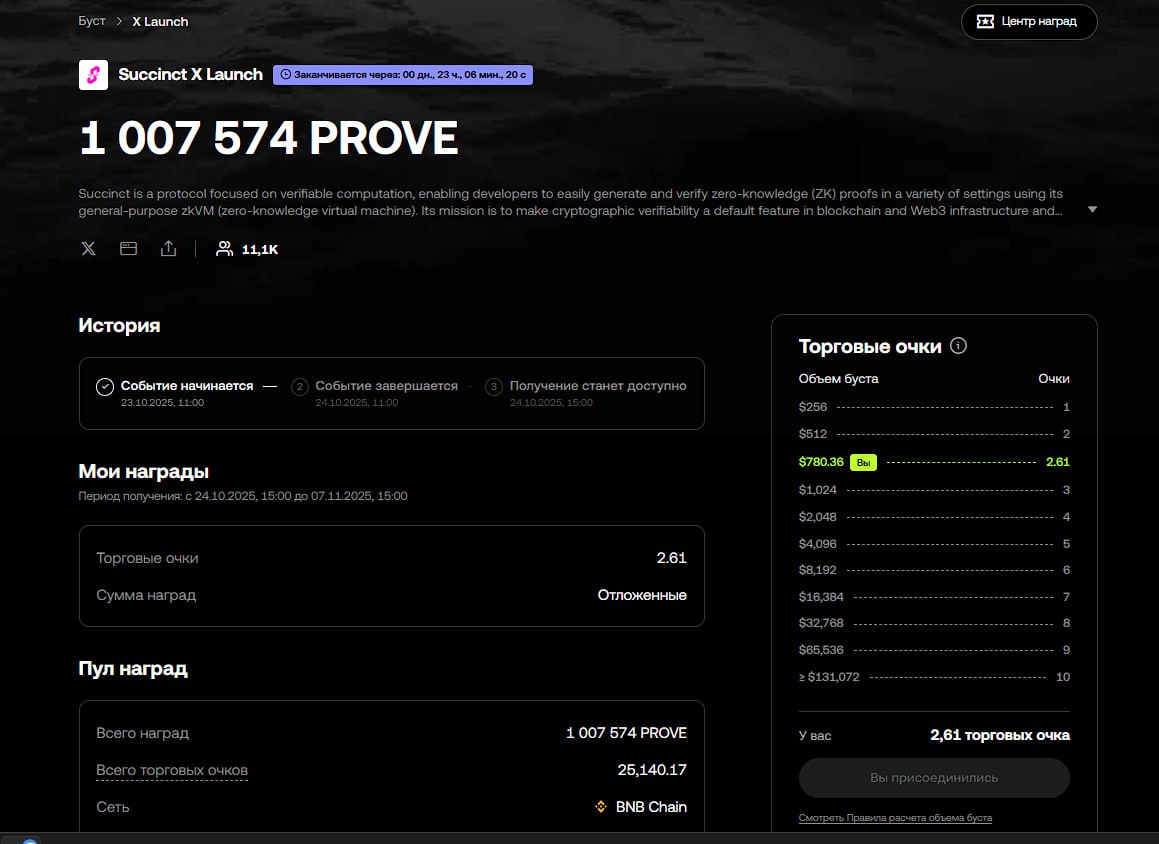Click the X Launch breadcrumb item

tap(160, 21)
